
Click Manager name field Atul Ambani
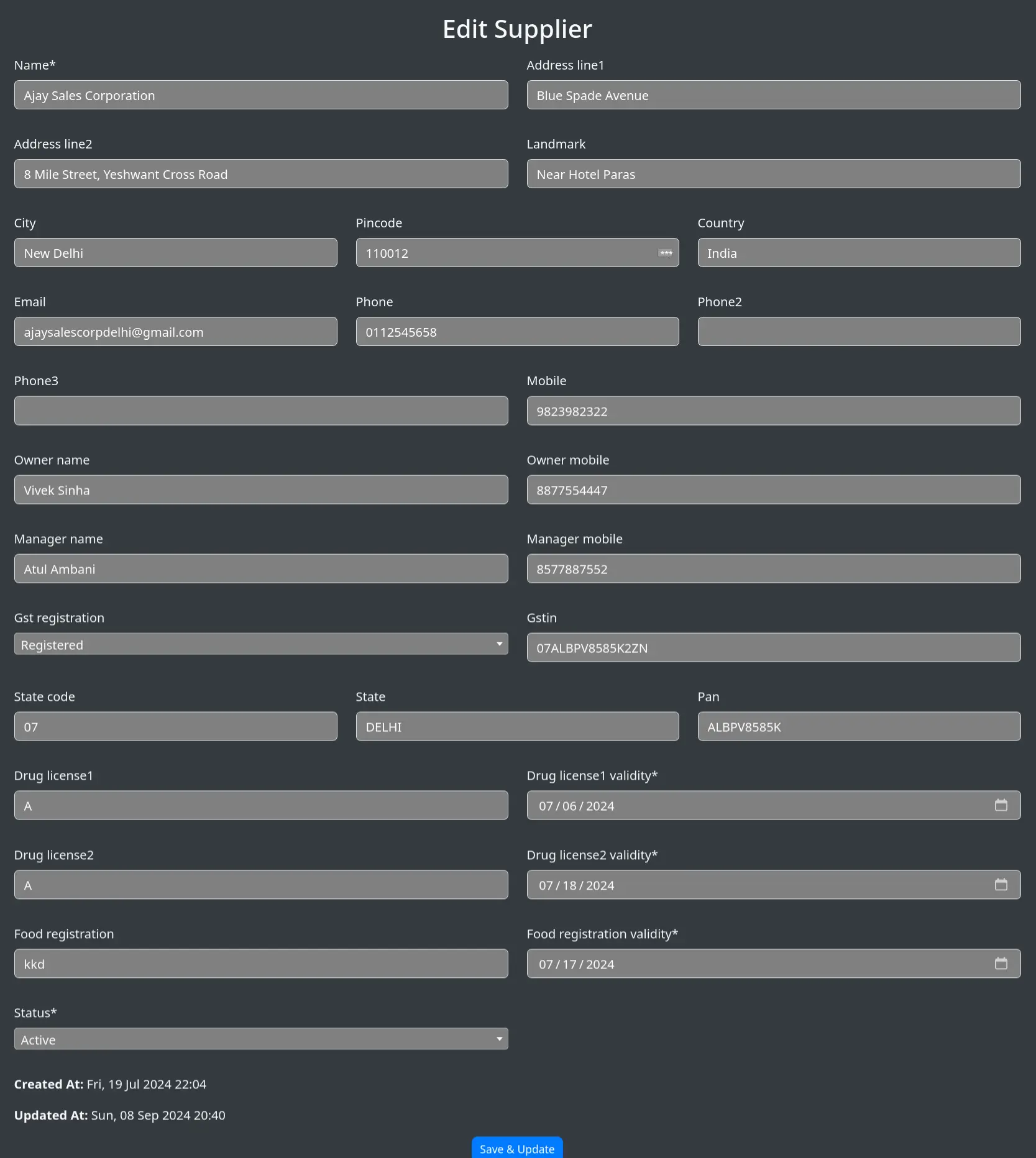tap(261, 568)
